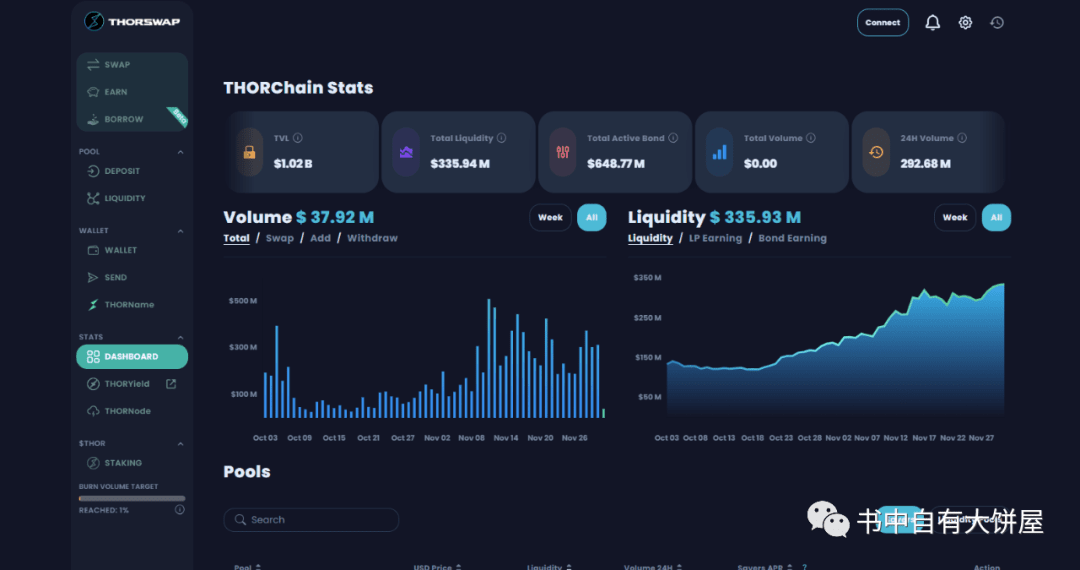Click the $1.02 B TVL value
Image resolution: width=1080 pixels, height=570 pixels.
coord(293,164)
